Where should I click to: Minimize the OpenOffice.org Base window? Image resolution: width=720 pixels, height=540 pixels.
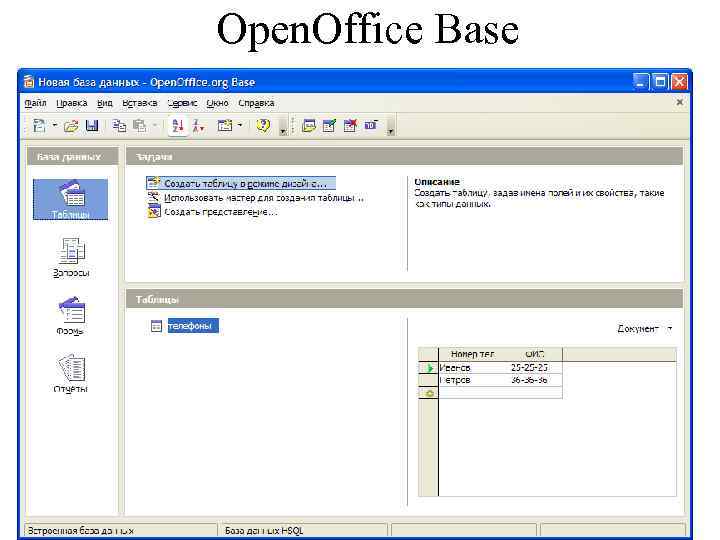coord(640,82)
